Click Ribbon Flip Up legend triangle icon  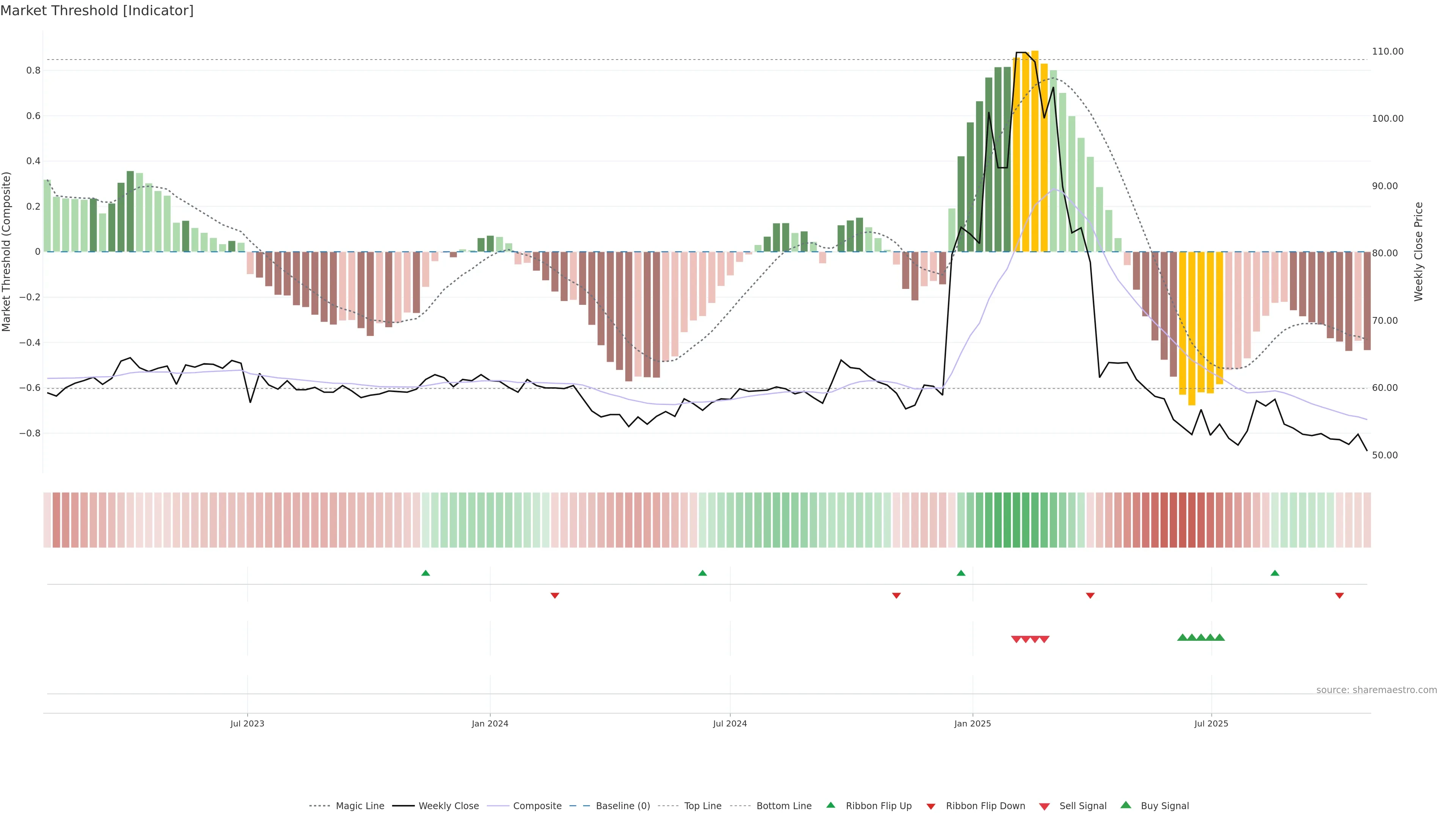tap(831, 805)
